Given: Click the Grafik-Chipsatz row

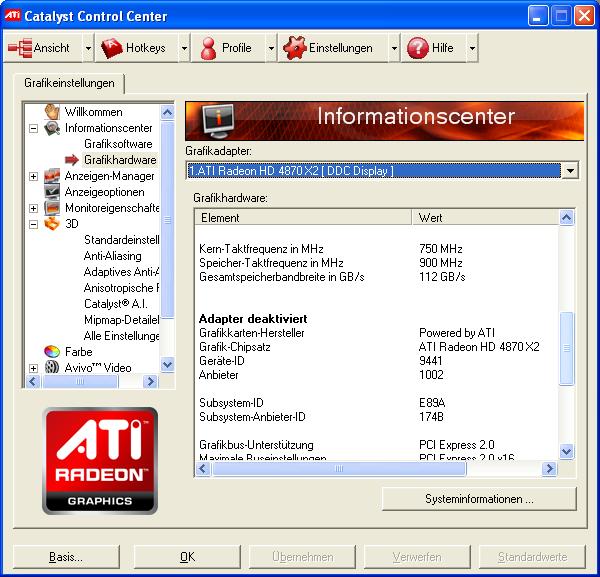Looking at the screenshot, I should [x=377, y=347].
